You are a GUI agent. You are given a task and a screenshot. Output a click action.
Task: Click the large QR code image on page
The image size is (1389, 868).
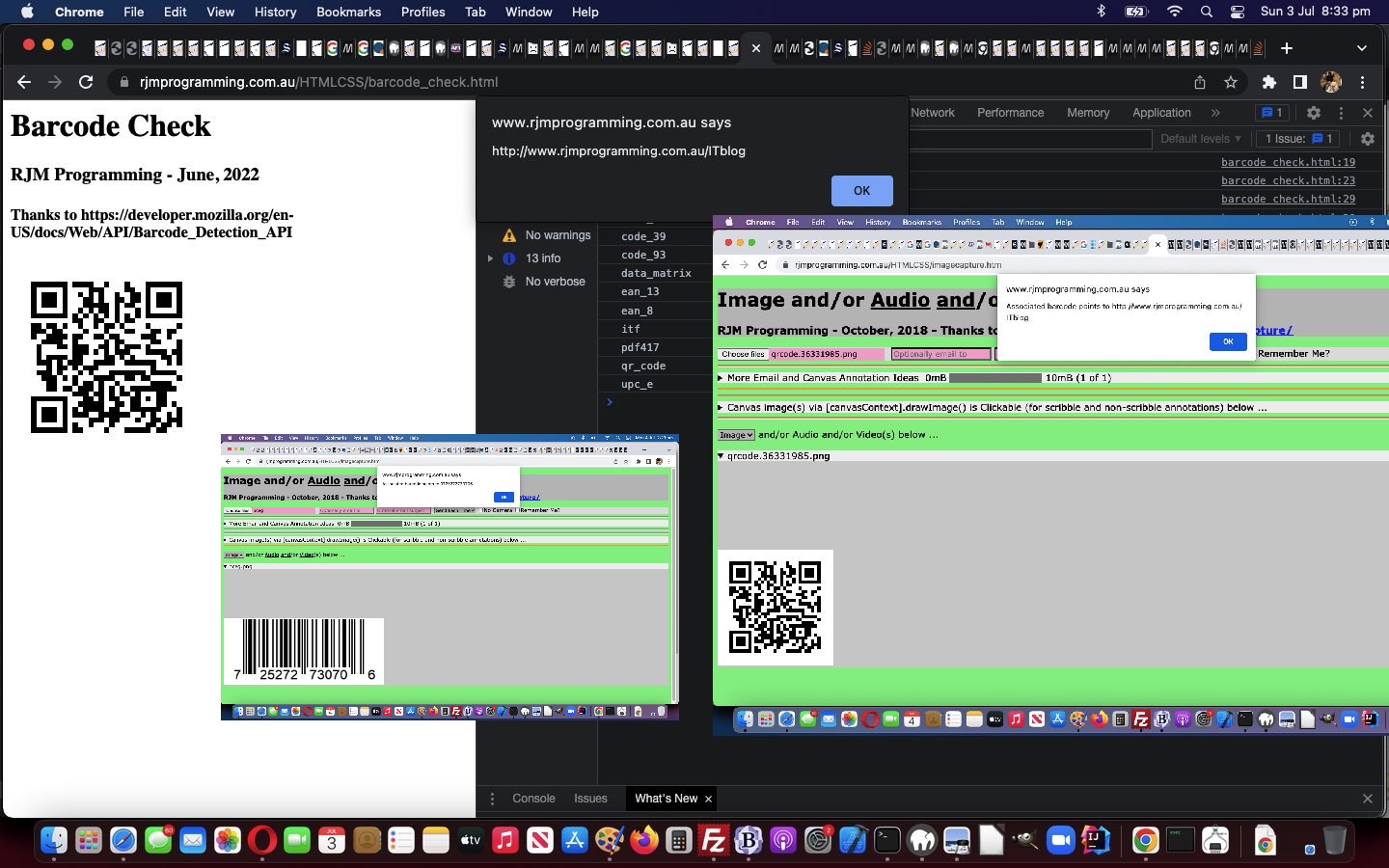(106, 357)
